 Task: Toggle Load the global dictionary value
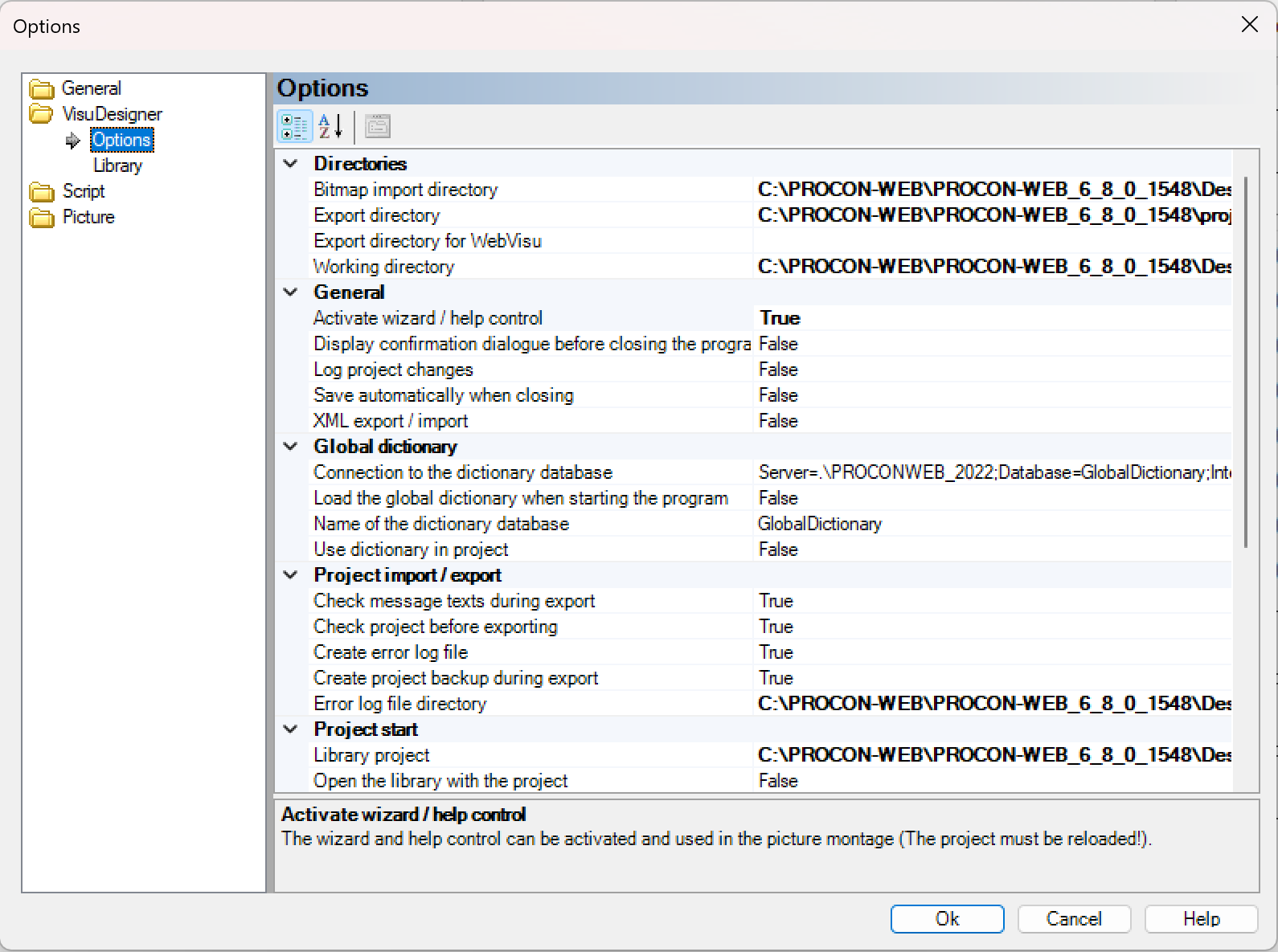point(993,498)
